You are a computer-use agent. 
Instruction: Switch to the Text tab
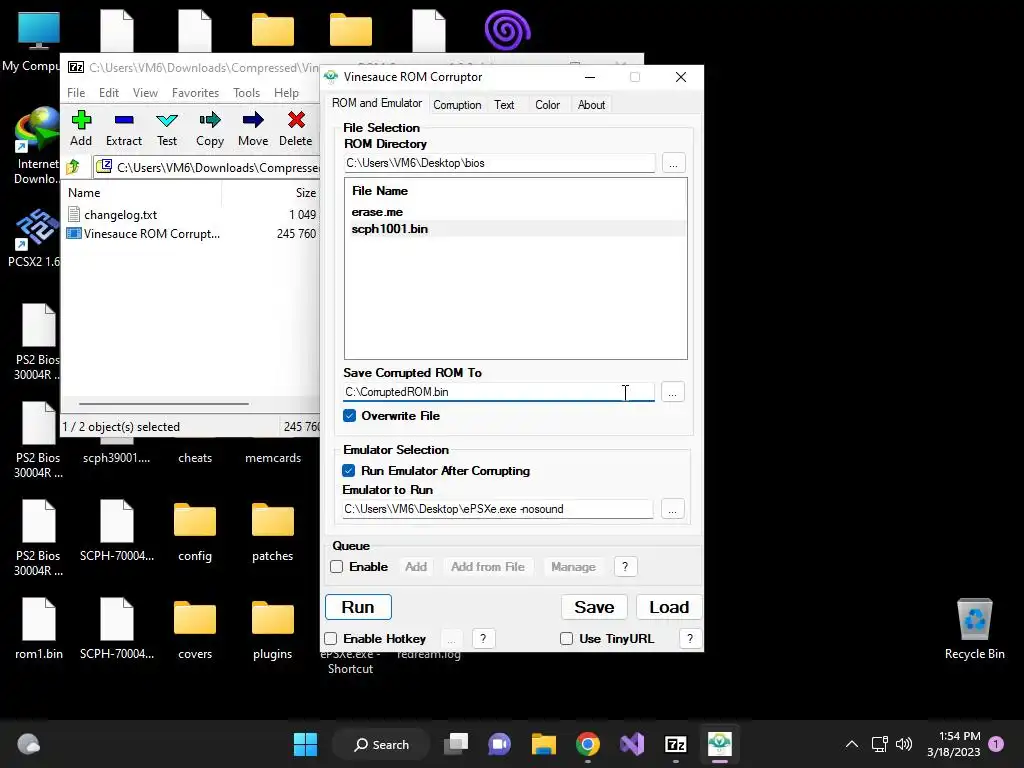pos(504,104)
